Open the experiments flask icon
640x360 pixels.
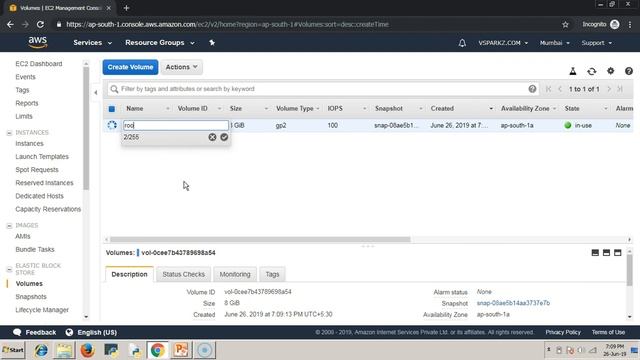573,71
